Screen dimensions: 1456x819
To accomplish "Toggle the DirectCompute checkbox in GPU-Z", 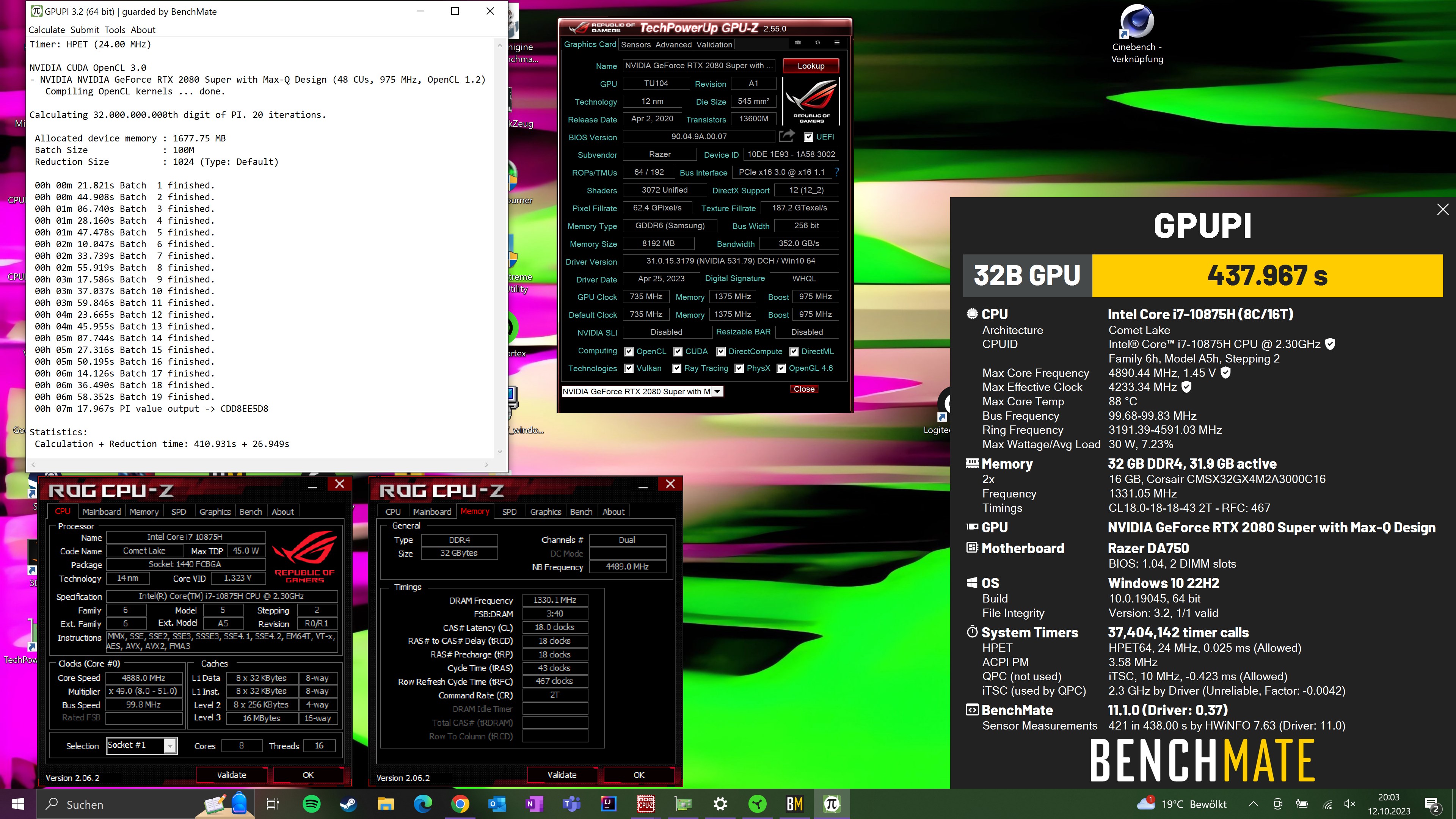I will point(721,351).
